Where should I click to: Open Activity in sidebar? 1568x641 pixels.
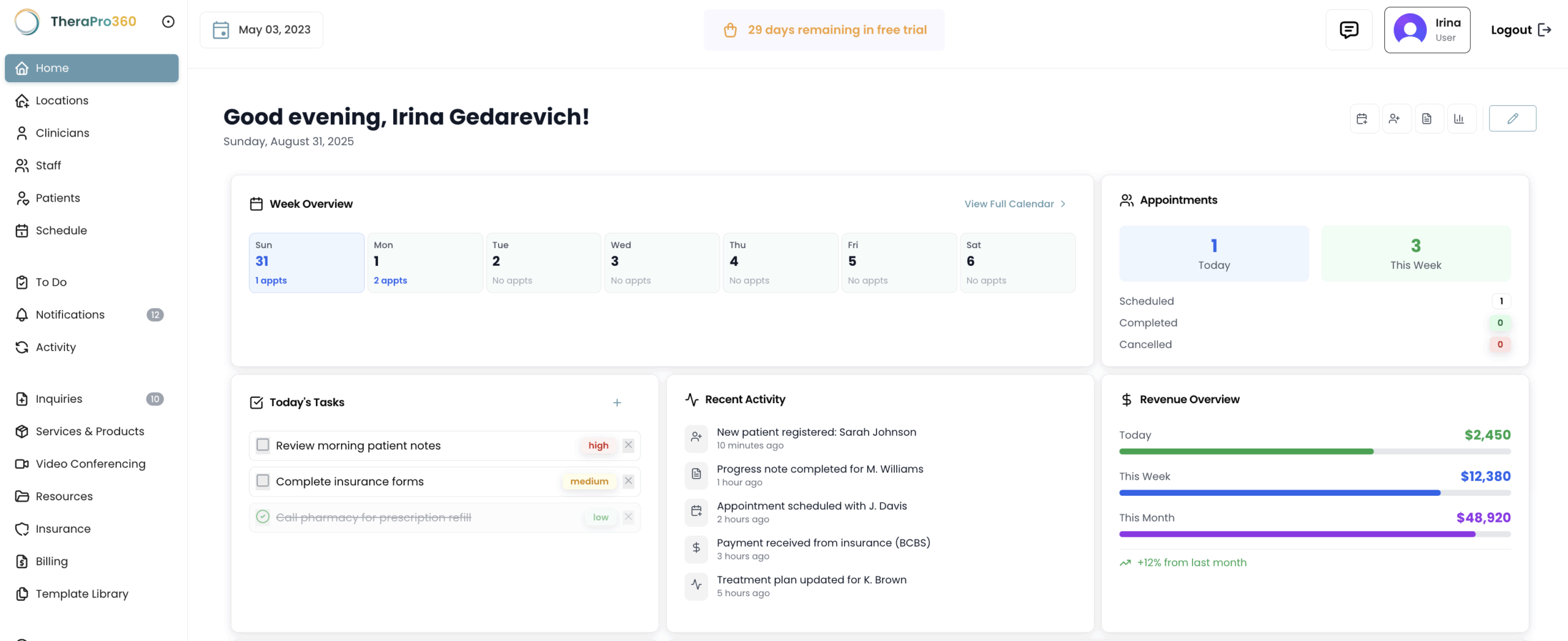(x=92, y=347)
